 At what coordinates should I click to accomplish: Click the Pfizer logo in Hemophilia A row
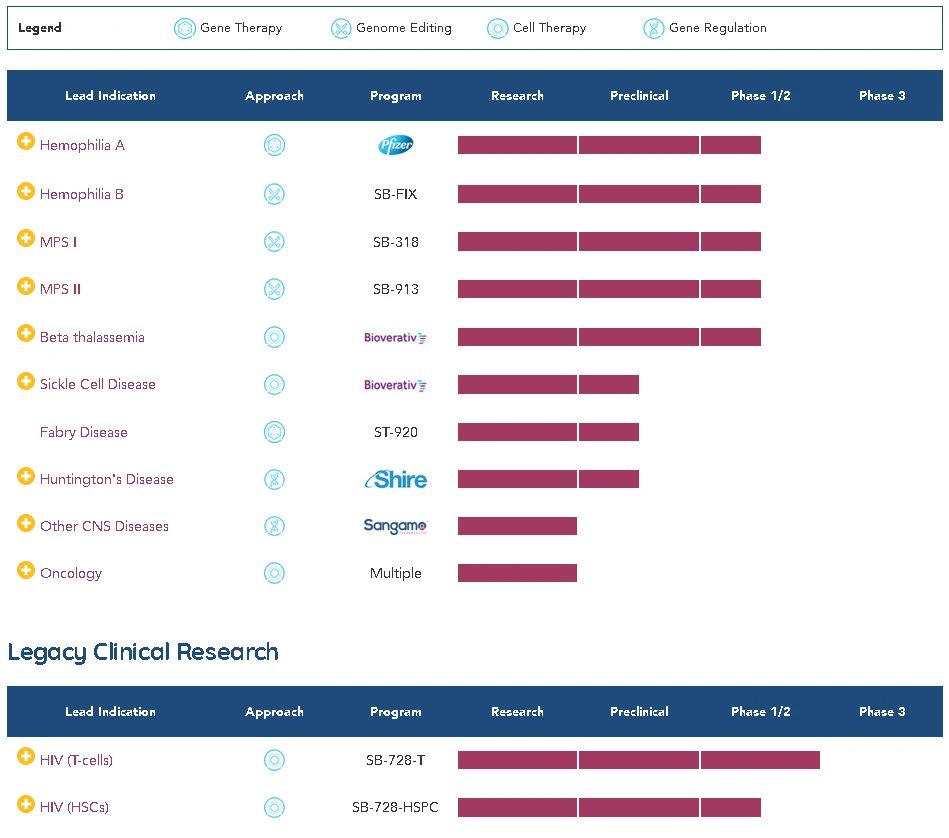(x=395, y=146)
